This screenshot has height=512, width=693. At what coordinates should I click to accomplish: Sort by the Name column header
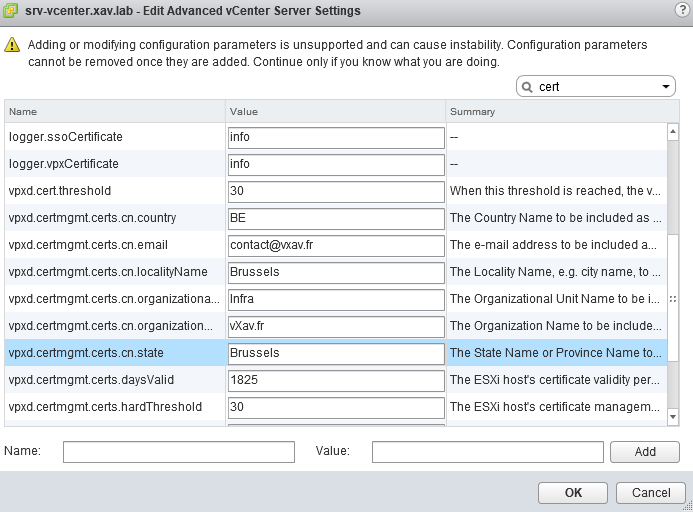114,111
